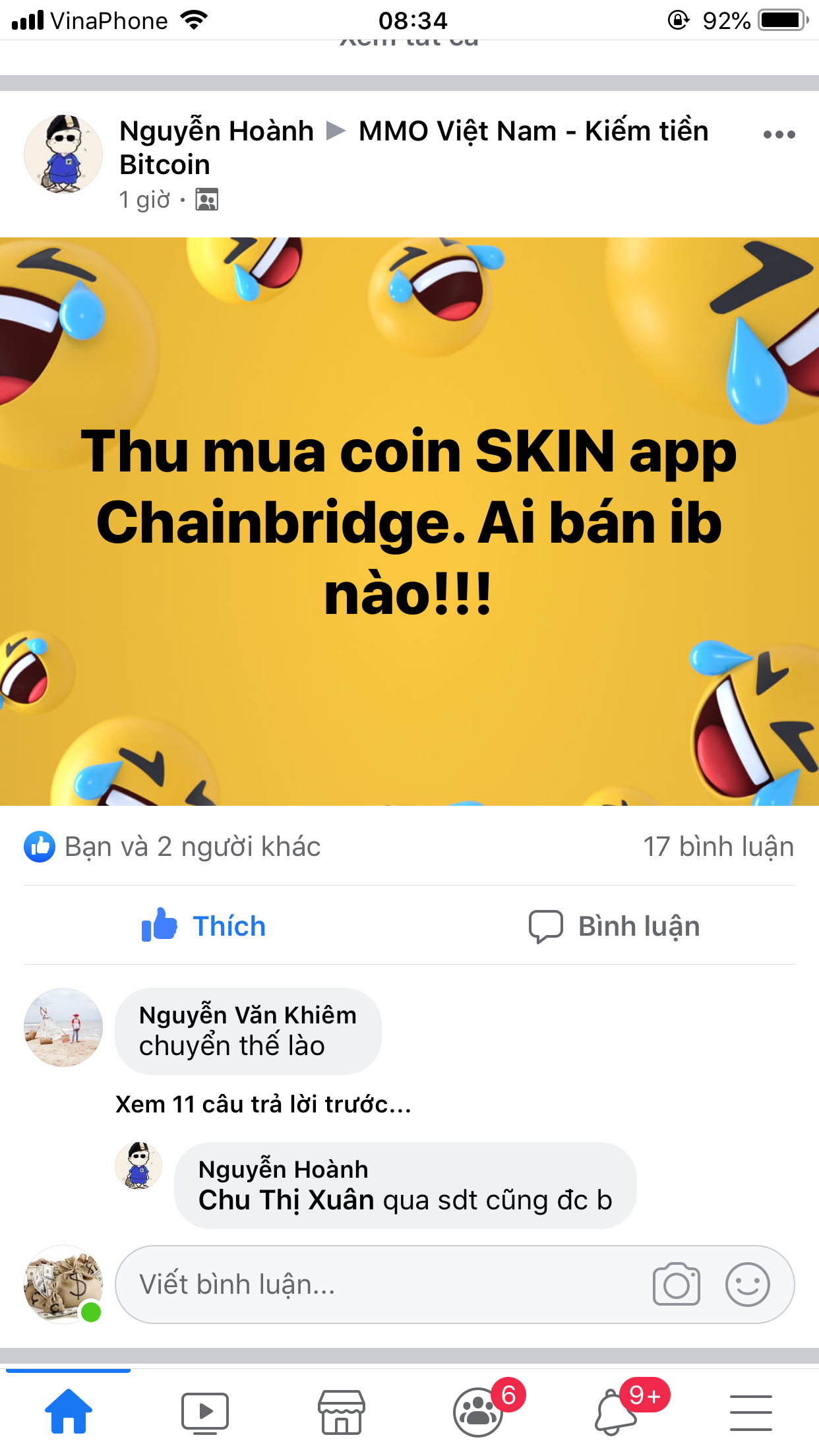
Task: Open the post options three-dot menu
Action: click(x=779, y=135)
